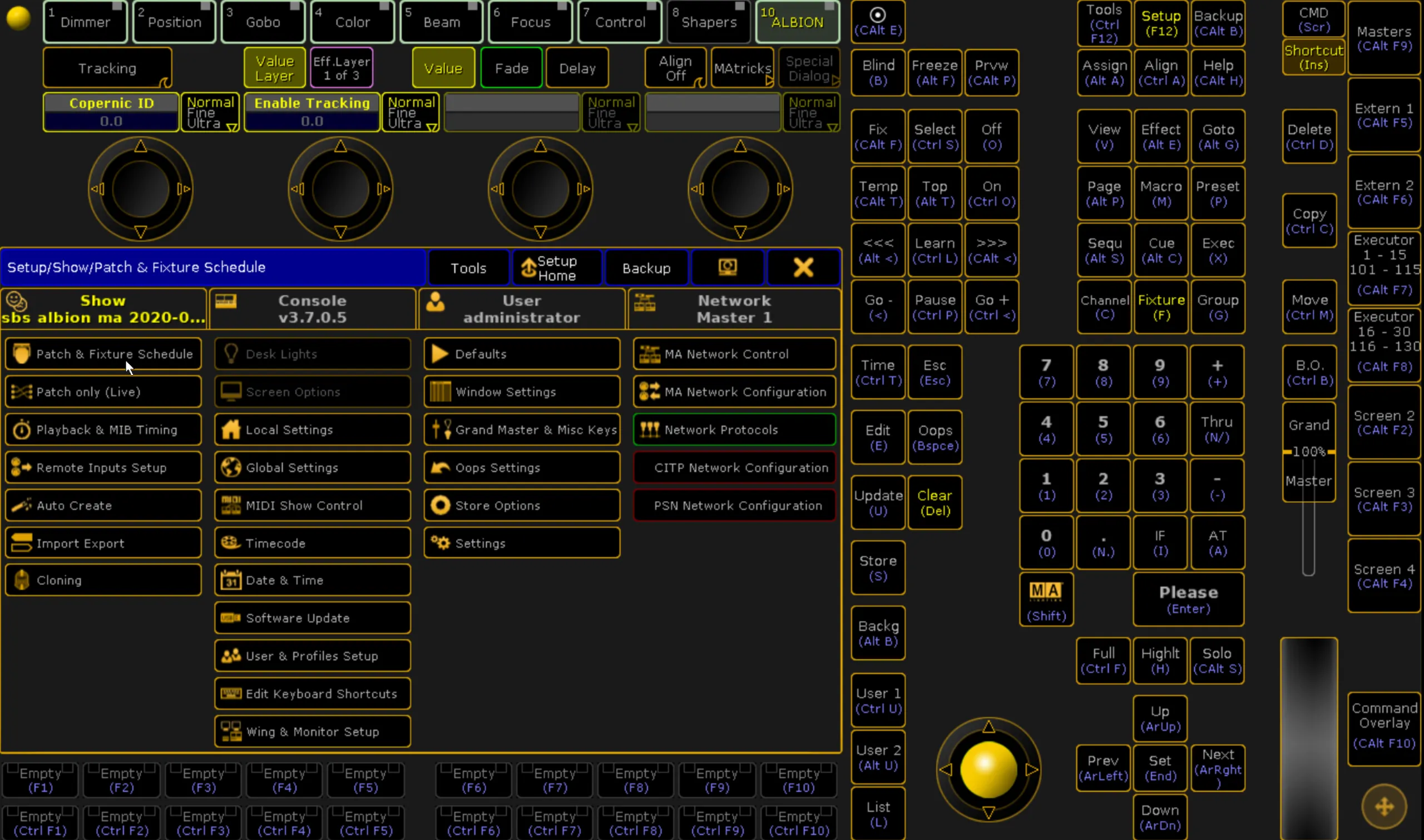The width and height of the screenshot is (1424, 840).
Task: Open Import Export
Action: (103, 543)
